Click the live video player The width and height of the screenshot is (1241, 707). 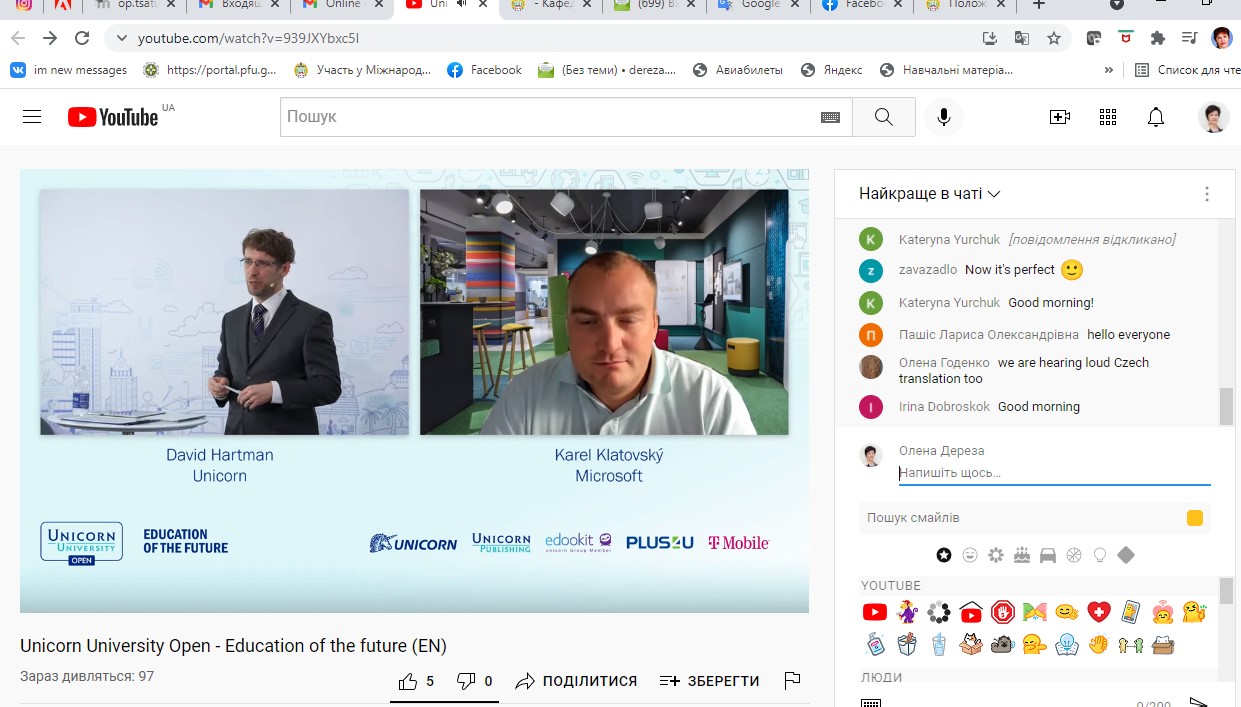414,390
